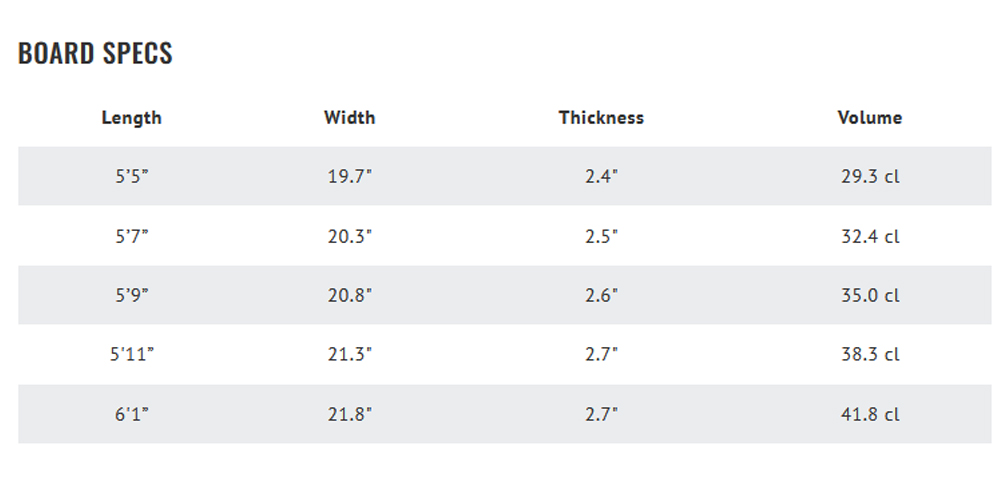This screenshot has height=481, width=1000.
Task: Select the 20.8" width value
Action: 349,295
